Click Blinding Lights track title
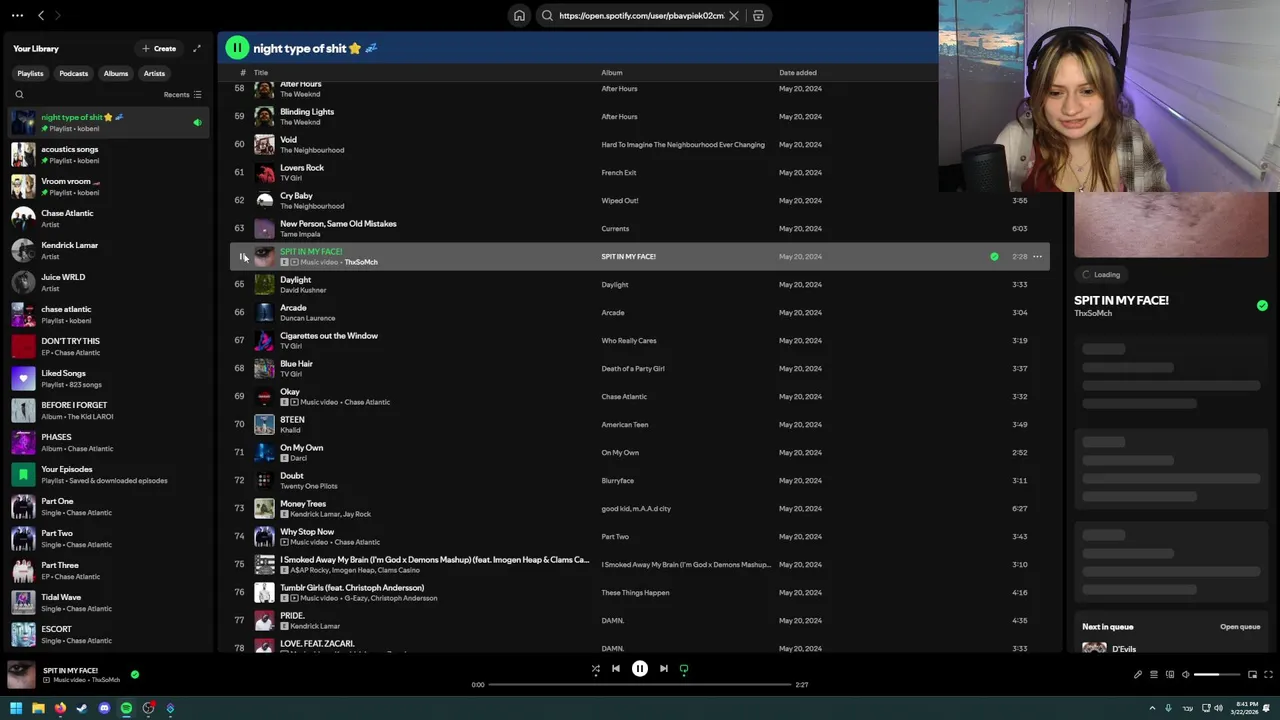 307,112
